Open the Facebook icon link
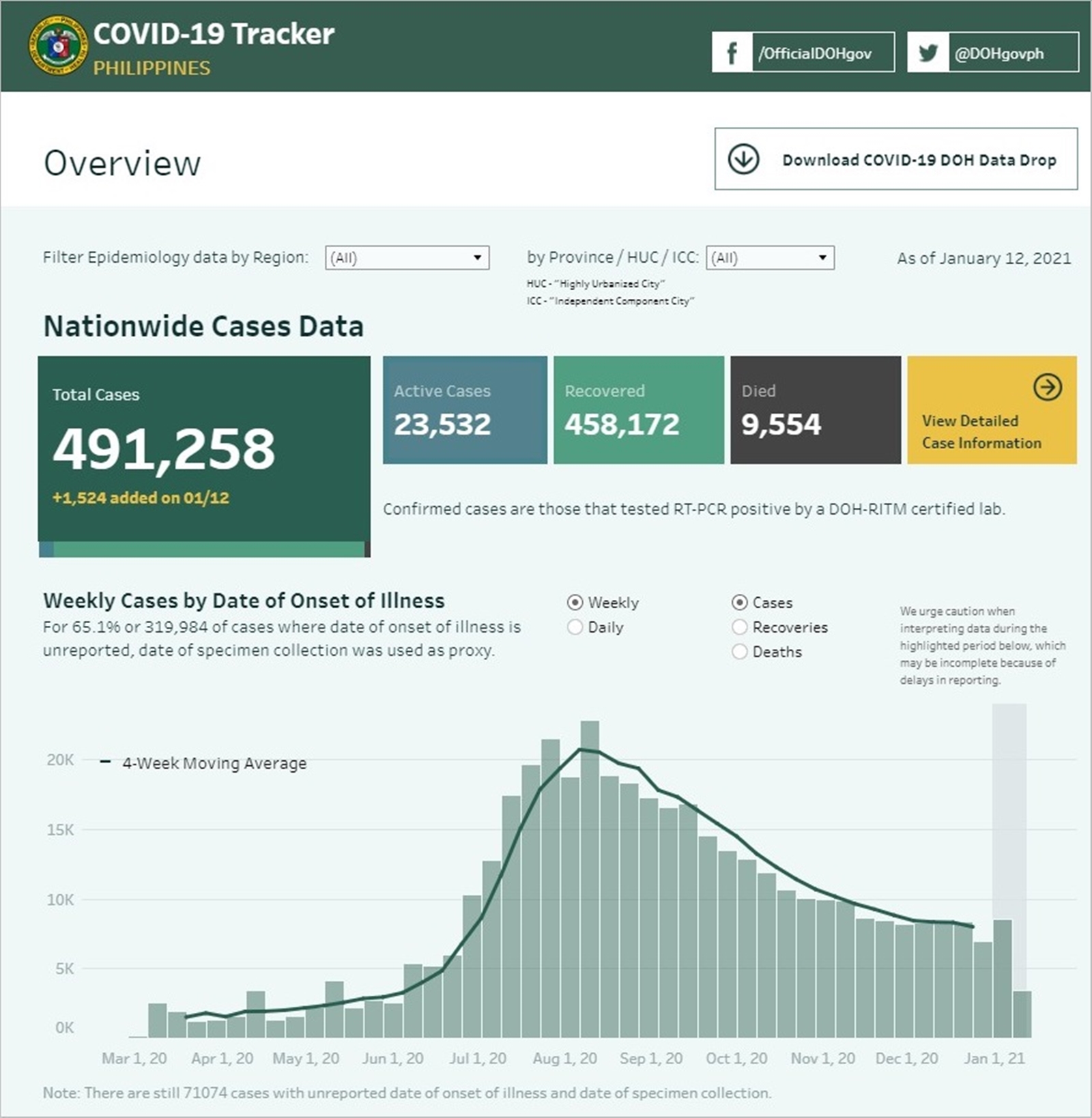1092x1118 pixels. pyautogui.click(x=732, y=53)
